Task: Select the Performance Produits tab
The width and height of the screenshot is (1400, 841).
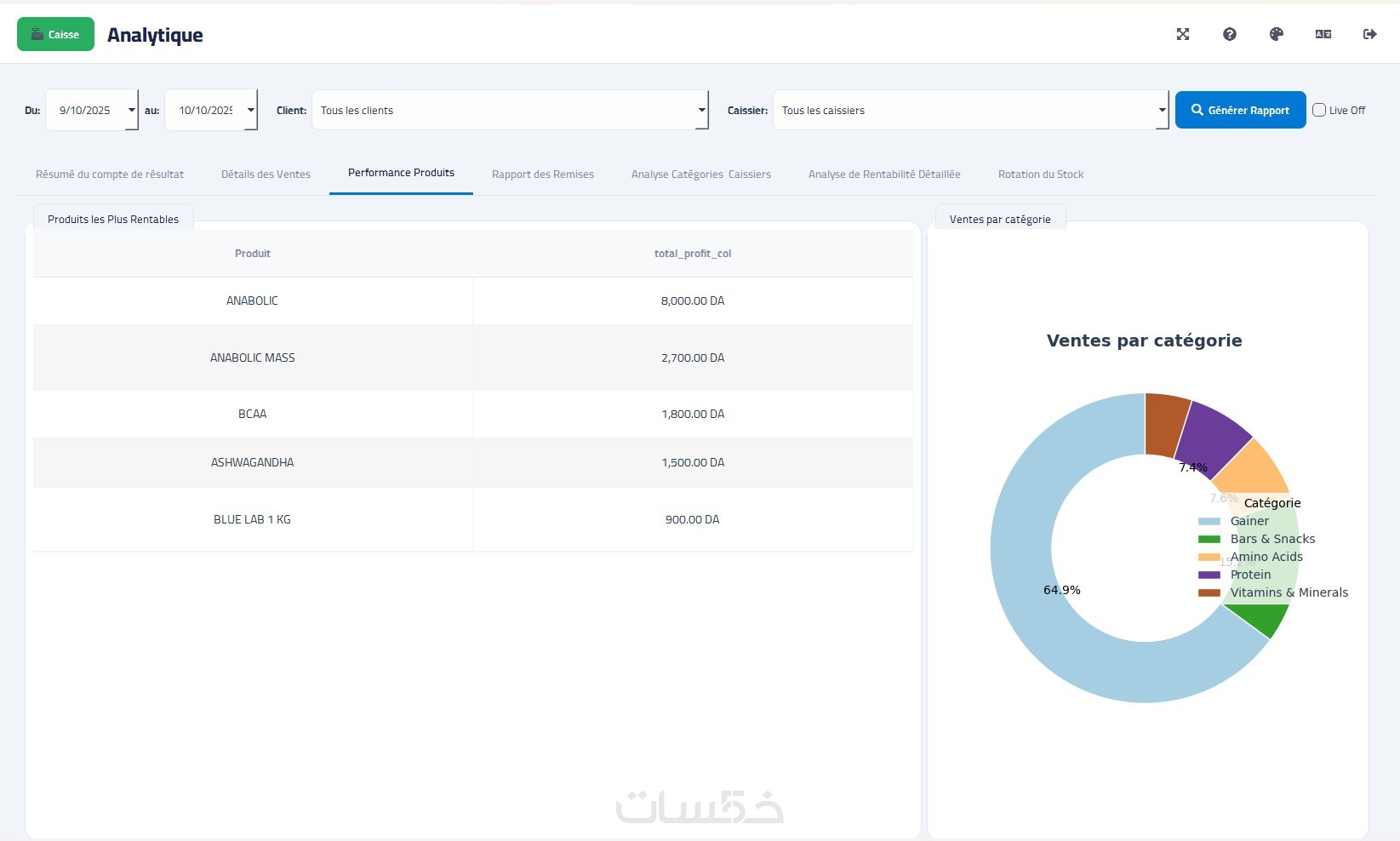Action: pos(401,173)
